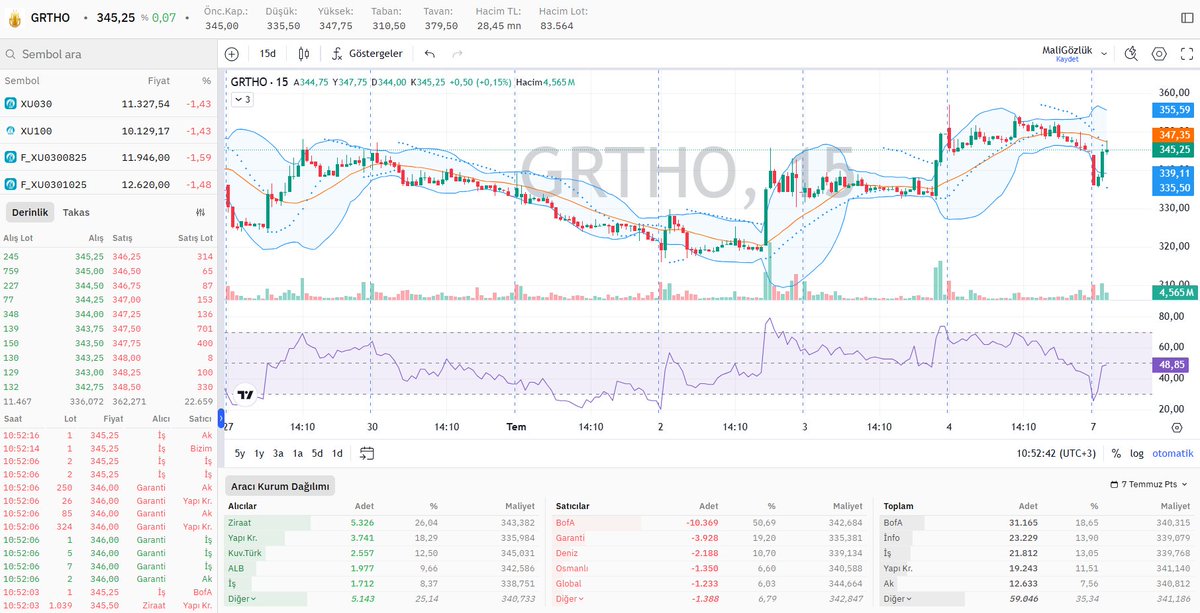Click the magnifier icon in symbol search
The height and width of the screenshot is (613, 1200).
11,54
